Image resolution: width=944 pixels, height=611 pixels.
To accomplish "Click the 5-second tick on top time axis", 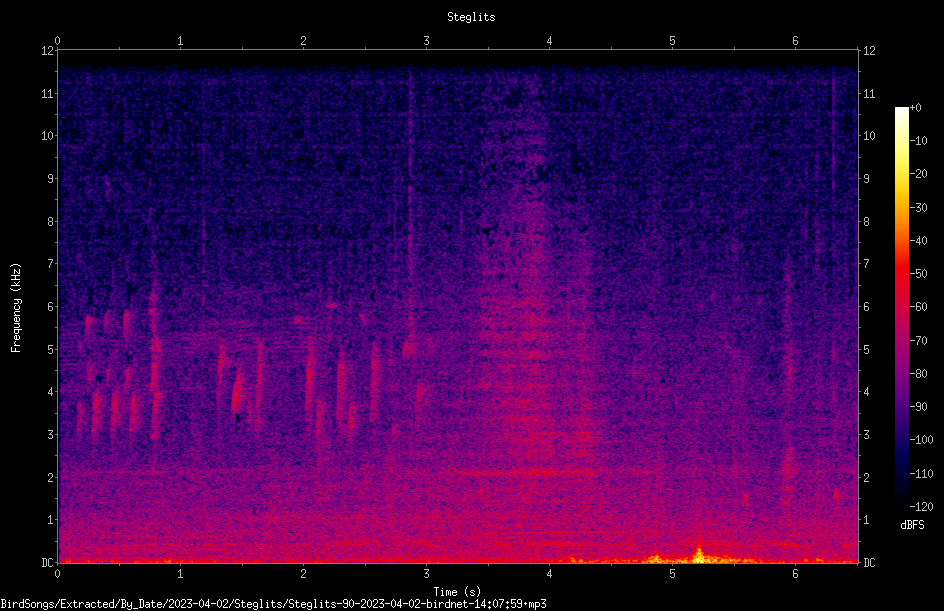I will click(x=672, y=41).
